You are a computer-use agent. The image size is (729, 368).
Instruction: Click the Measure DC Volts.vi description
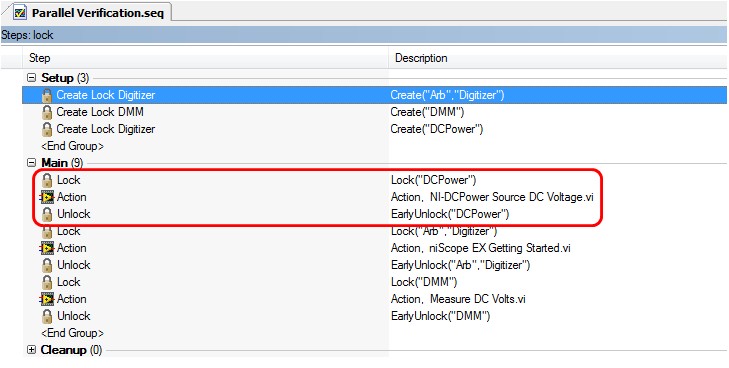[458, 300]
